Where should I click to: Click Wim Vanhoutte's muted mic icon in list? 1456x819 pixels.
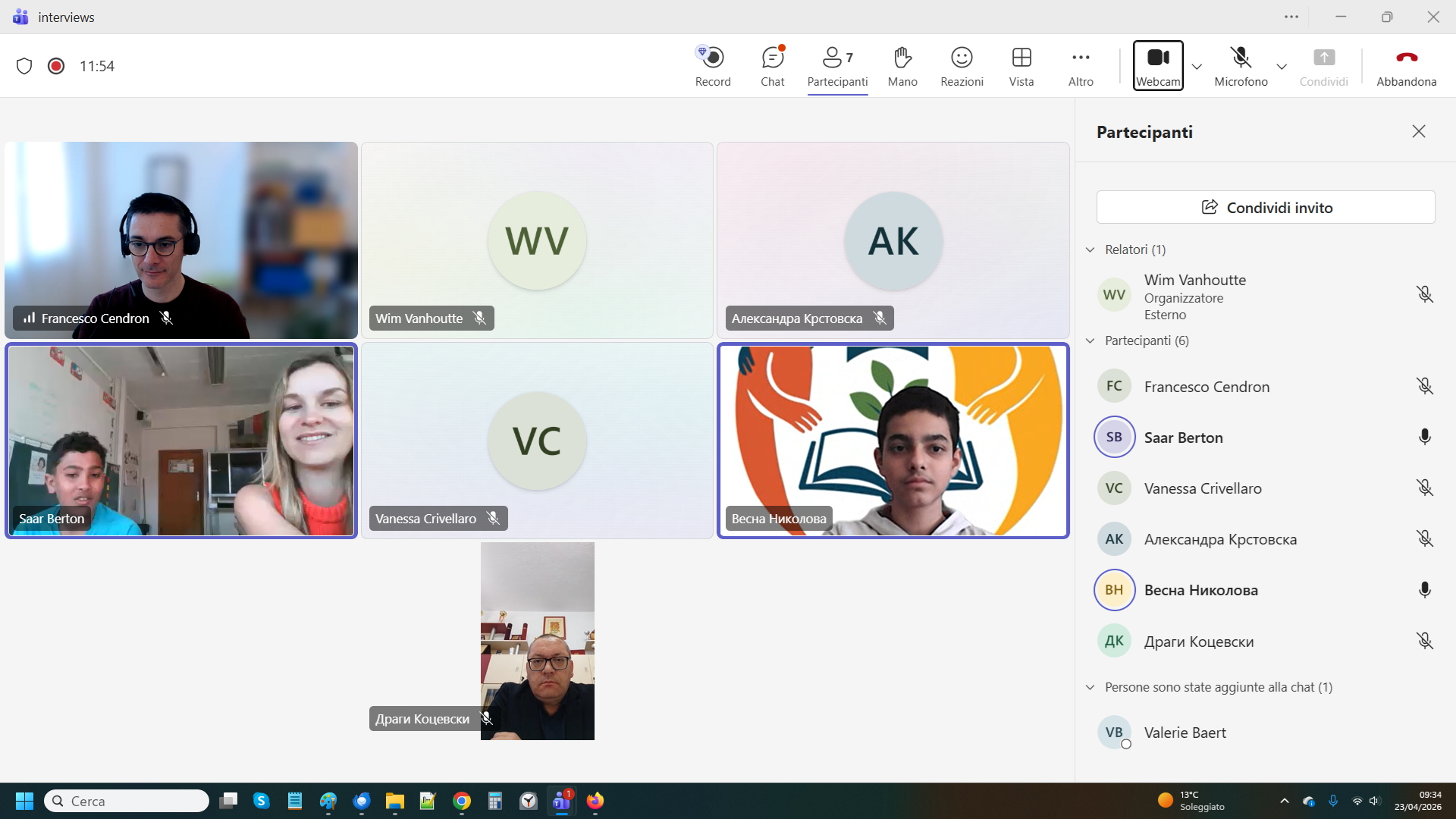pos(1425,294)
